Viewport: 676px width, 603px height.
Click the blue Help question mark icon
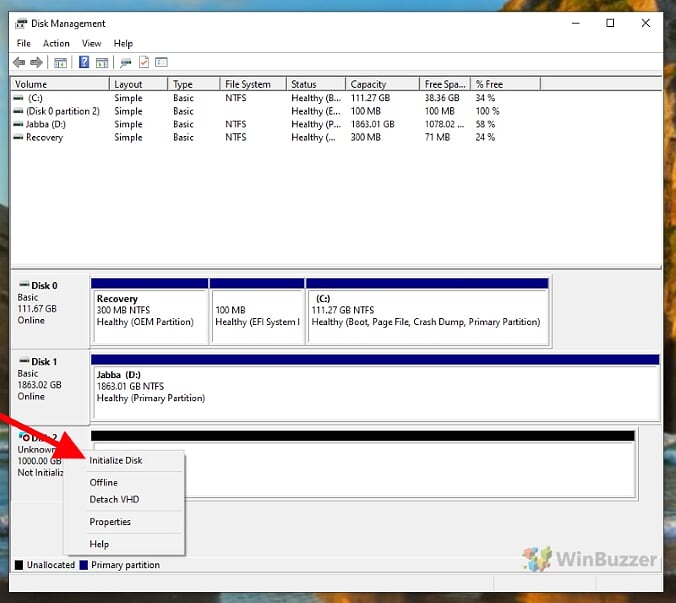(84, 62)
